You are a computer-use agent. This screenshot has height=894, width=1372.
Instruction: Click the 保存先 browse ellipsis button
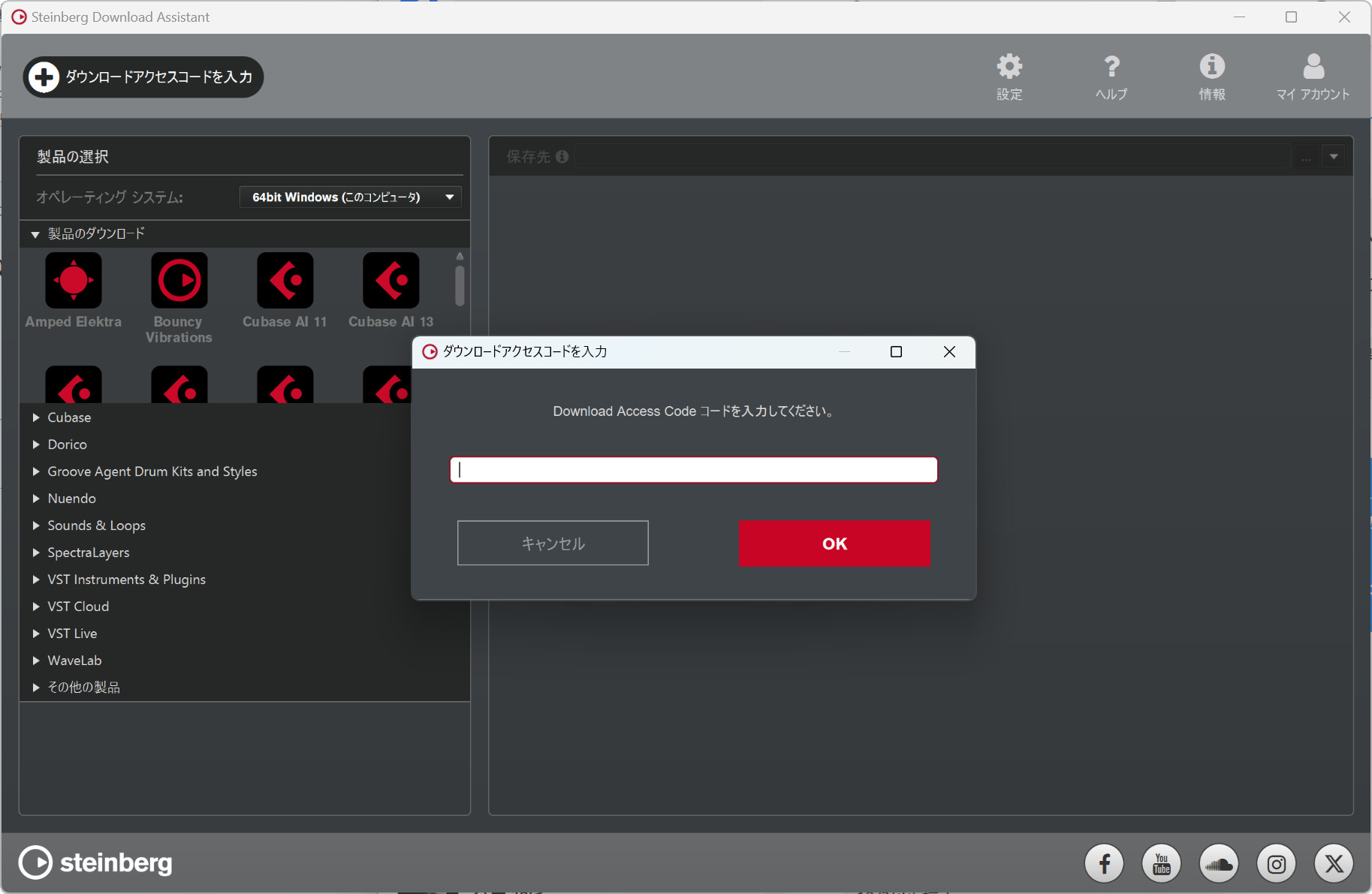(x=1307, y=157)
